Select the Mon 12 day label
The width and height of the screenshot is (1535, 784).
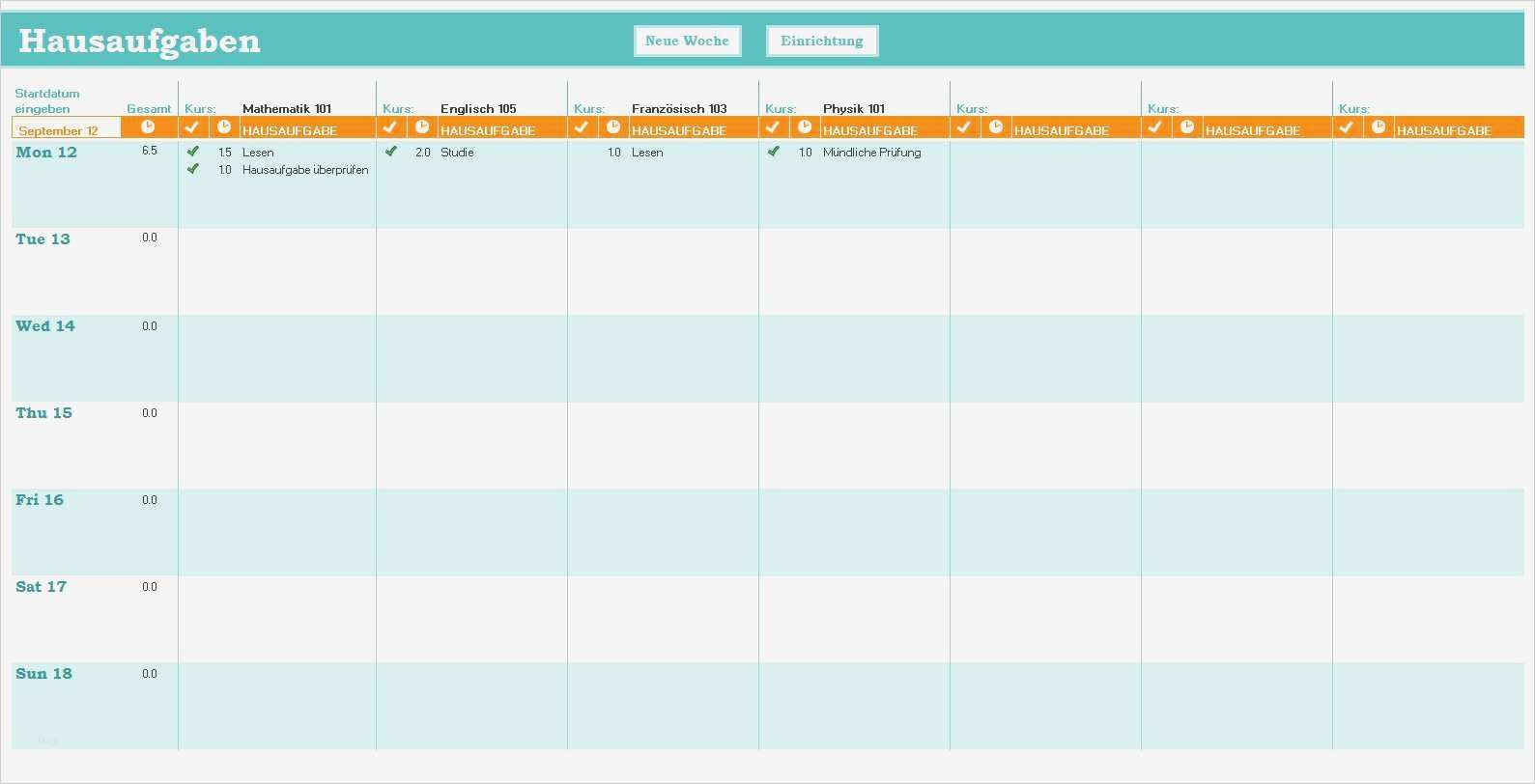46,153
